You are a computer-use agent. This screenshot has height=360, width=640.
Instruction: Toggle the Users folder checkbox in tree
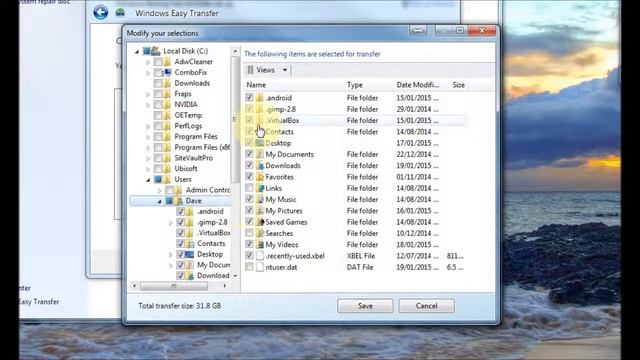click(158, 180)
